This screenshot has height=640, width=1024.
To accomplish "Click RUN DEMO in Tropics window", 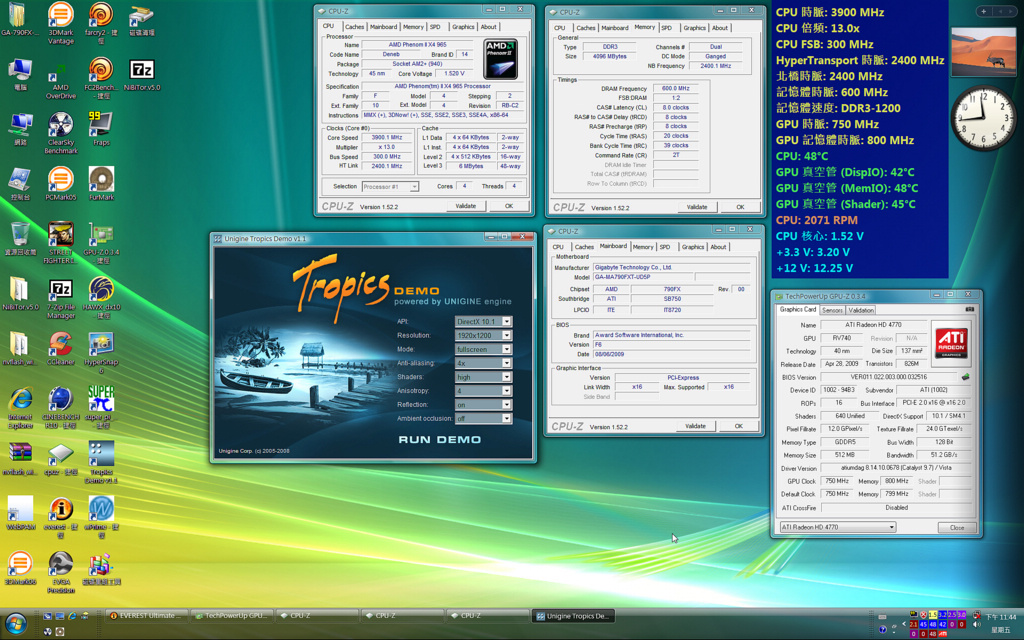I will (x=440, y=440).
